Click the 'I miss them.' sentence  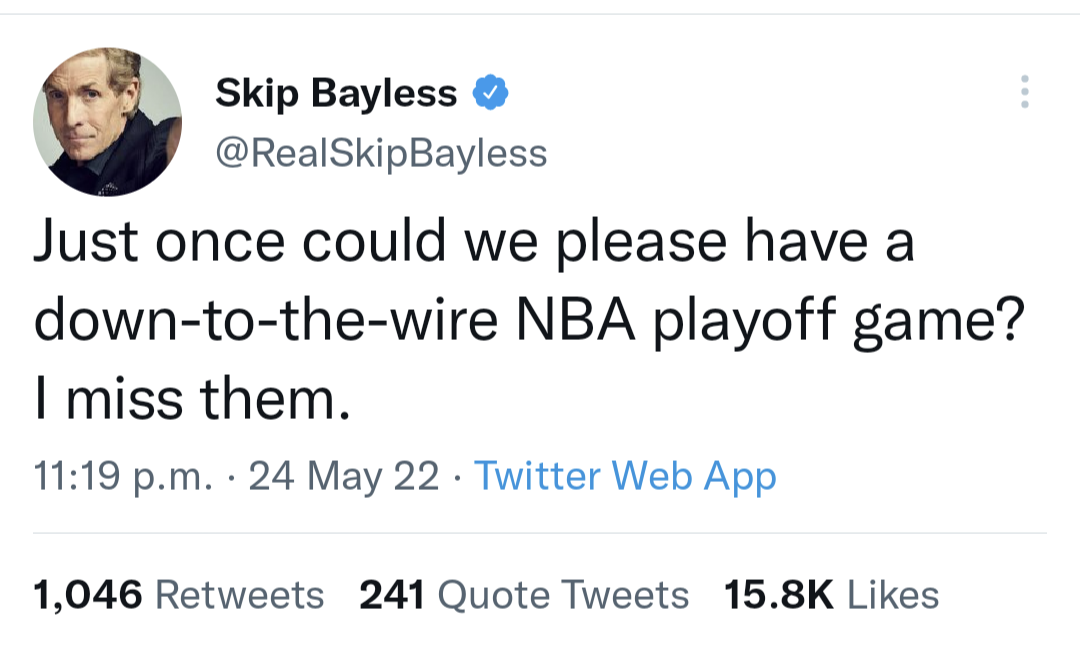point(192,399)
